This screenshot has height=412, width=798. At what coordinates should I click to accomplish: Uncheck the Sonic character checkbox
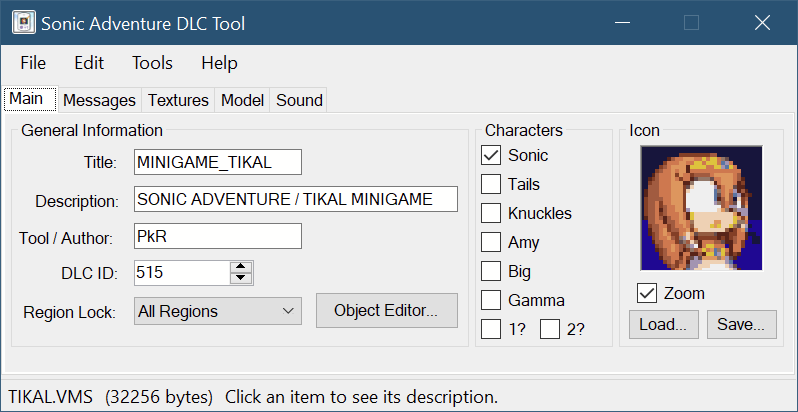[x=491, y=155]
